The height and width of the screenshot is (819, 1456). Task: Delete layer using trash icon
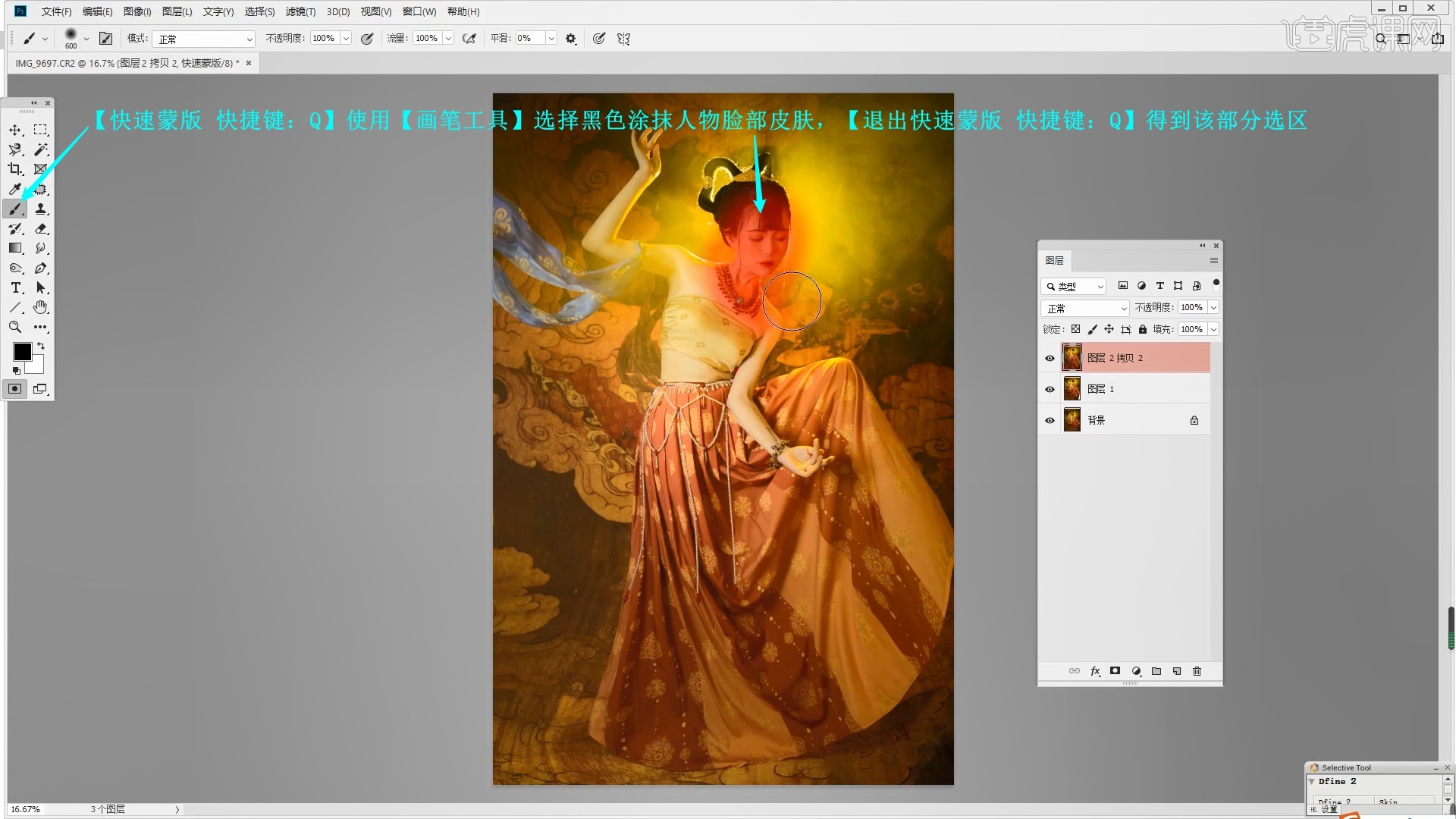pos(1197,671)
